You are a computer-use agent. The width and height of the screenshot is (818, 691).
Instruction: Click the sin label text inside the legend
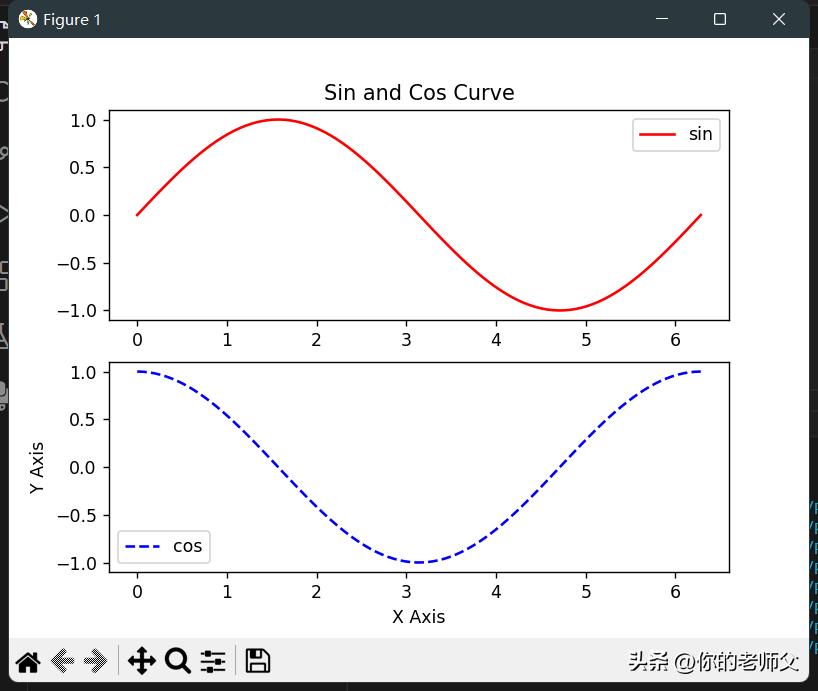pos(700,134)
